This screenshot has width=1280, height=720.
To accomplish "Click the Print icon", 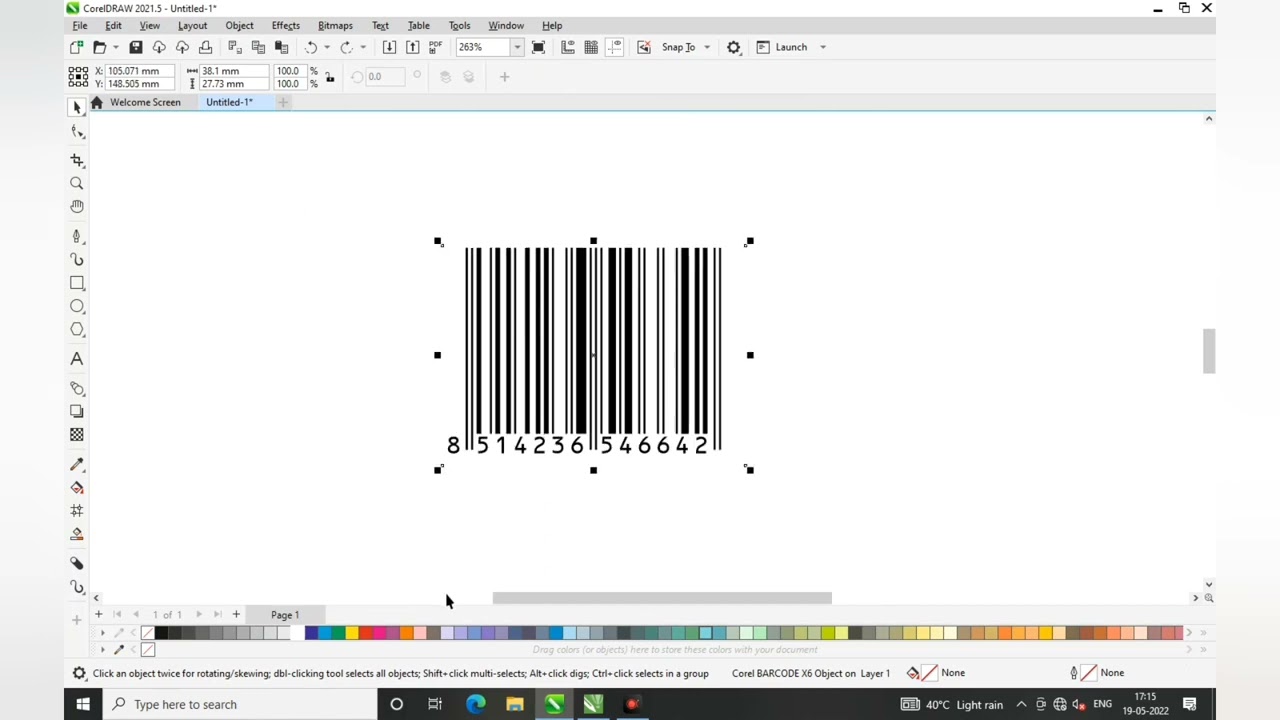I will pos(205,47).
